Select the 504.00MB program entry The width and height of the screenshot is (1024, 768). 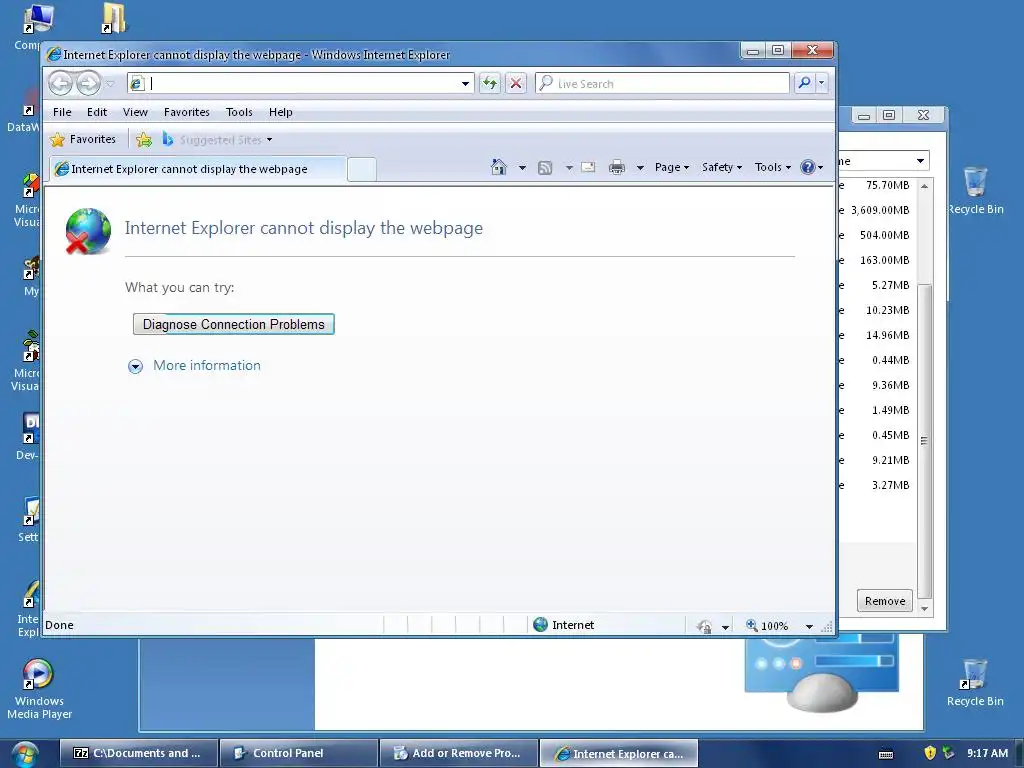(x=875, y=235)
